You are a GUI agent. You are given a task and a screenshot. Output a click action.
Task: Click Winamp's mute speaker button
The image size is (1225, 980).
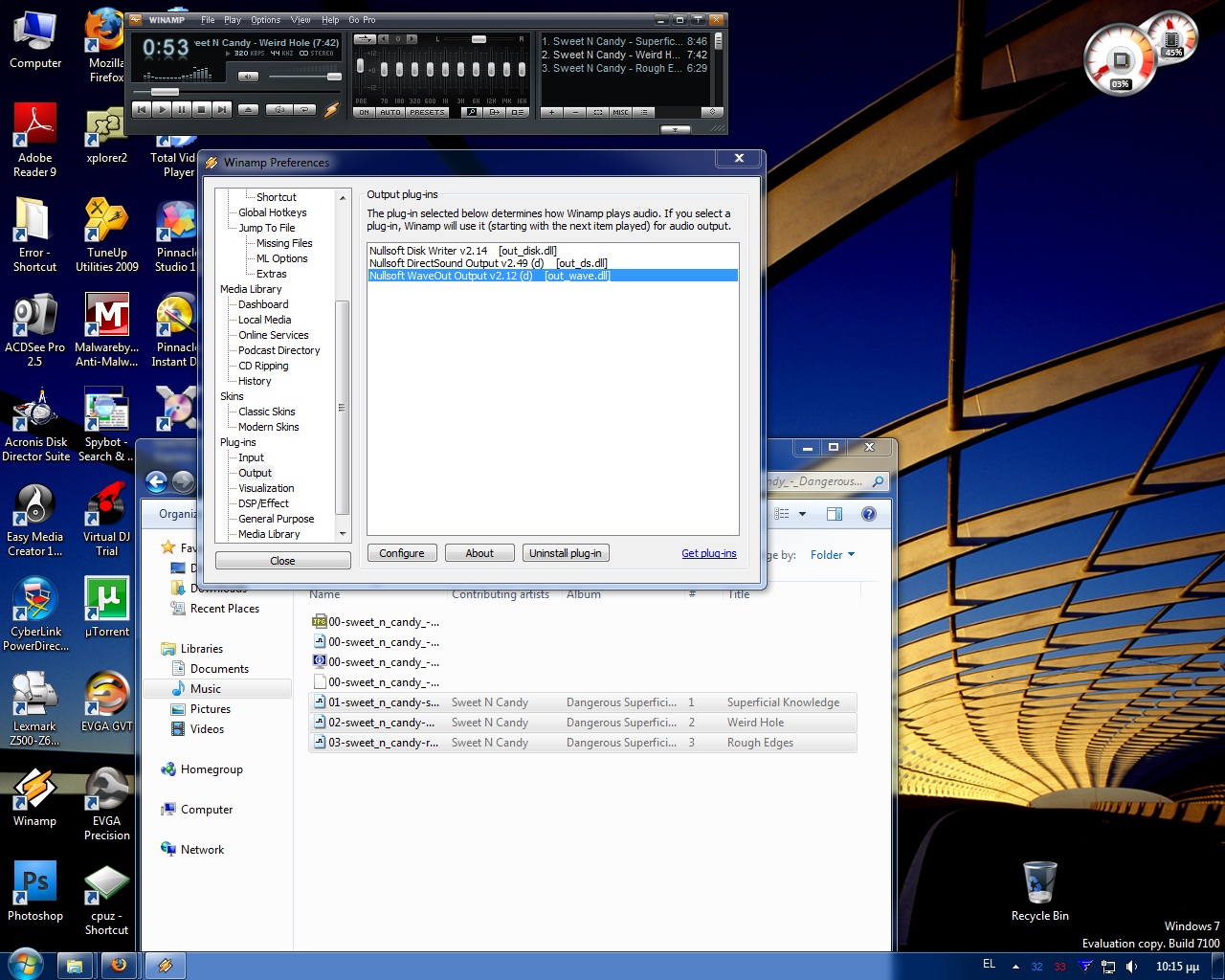tap(248, 77)
